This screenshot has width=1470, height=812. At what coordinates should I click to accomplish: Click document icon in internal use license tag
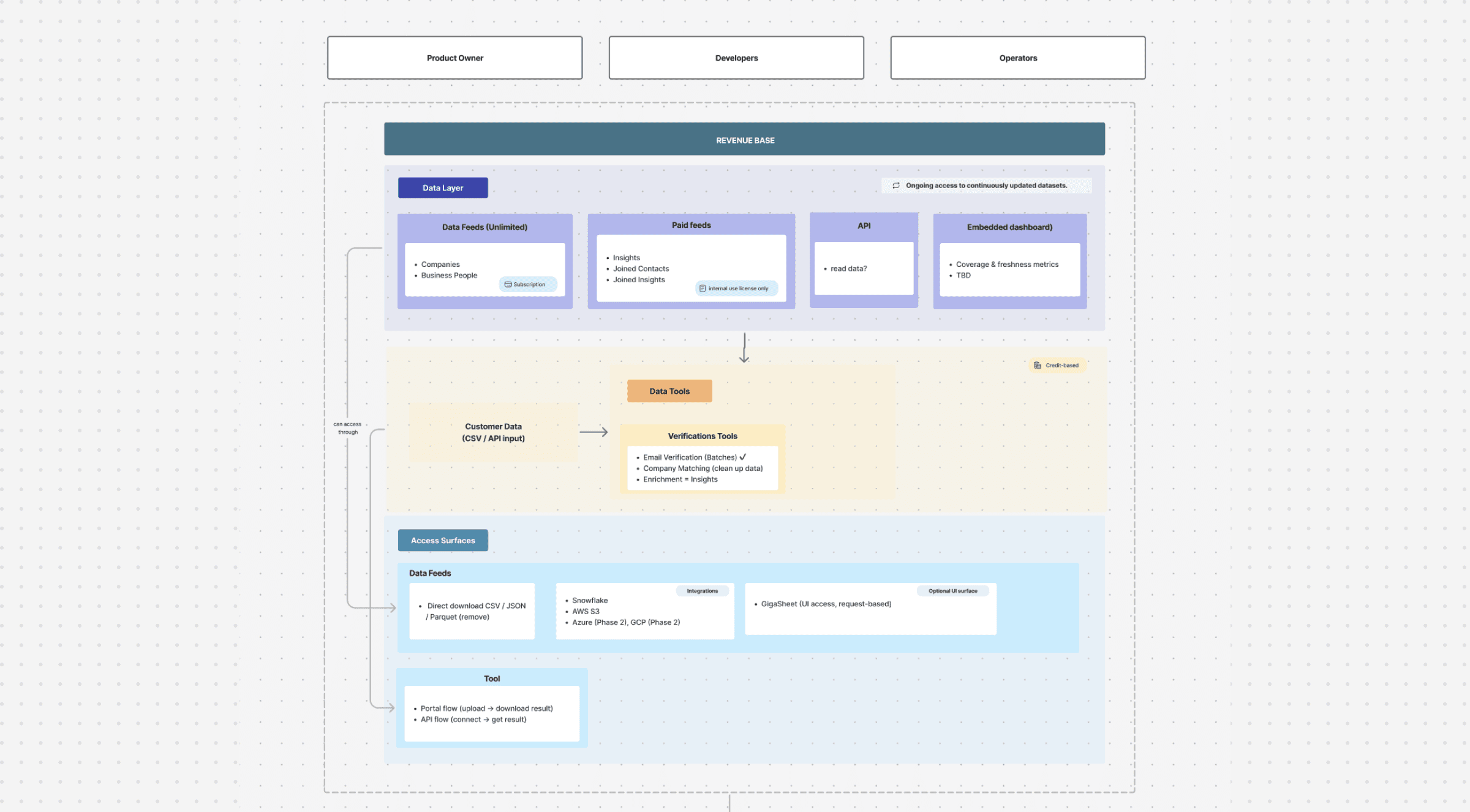tap(703, 288)
